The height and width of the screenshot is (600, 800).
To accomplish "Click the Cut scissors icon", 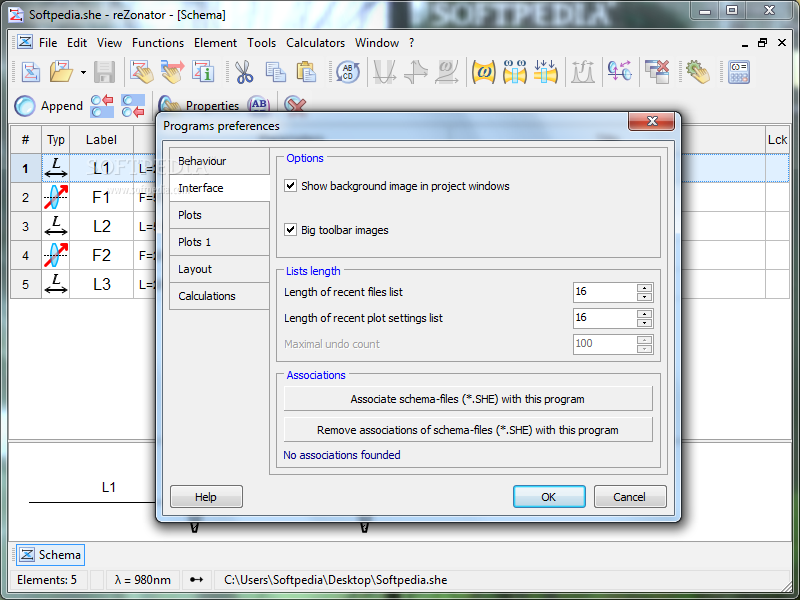I will pyautogui.click(x=244, y=72).
